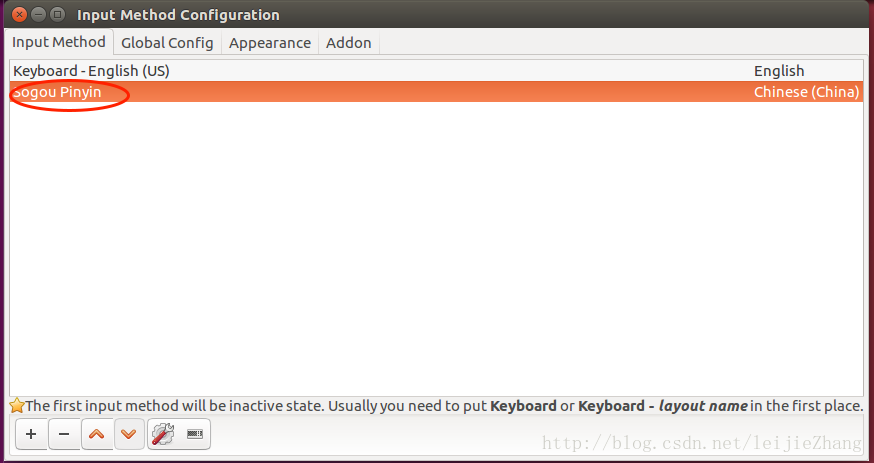Image resolution: width=874 pixels, height=463 pixels.
Task: Switch to the Global Config tab
Action: pyautogui.click(x=167, y=43)
